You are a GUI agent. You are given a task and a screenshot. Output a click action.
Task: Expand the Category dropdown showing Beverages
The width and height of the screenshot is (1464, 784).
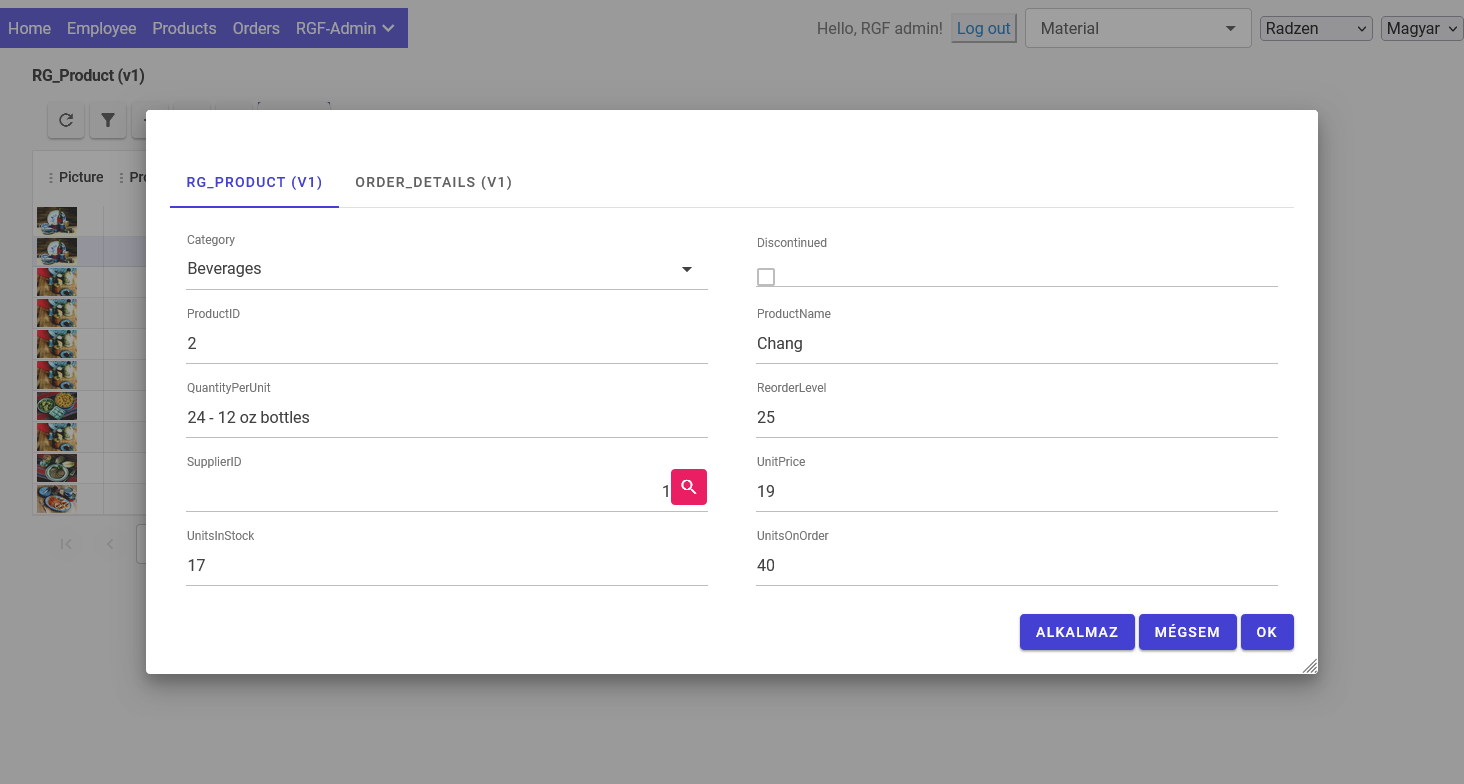pos(686,269)
